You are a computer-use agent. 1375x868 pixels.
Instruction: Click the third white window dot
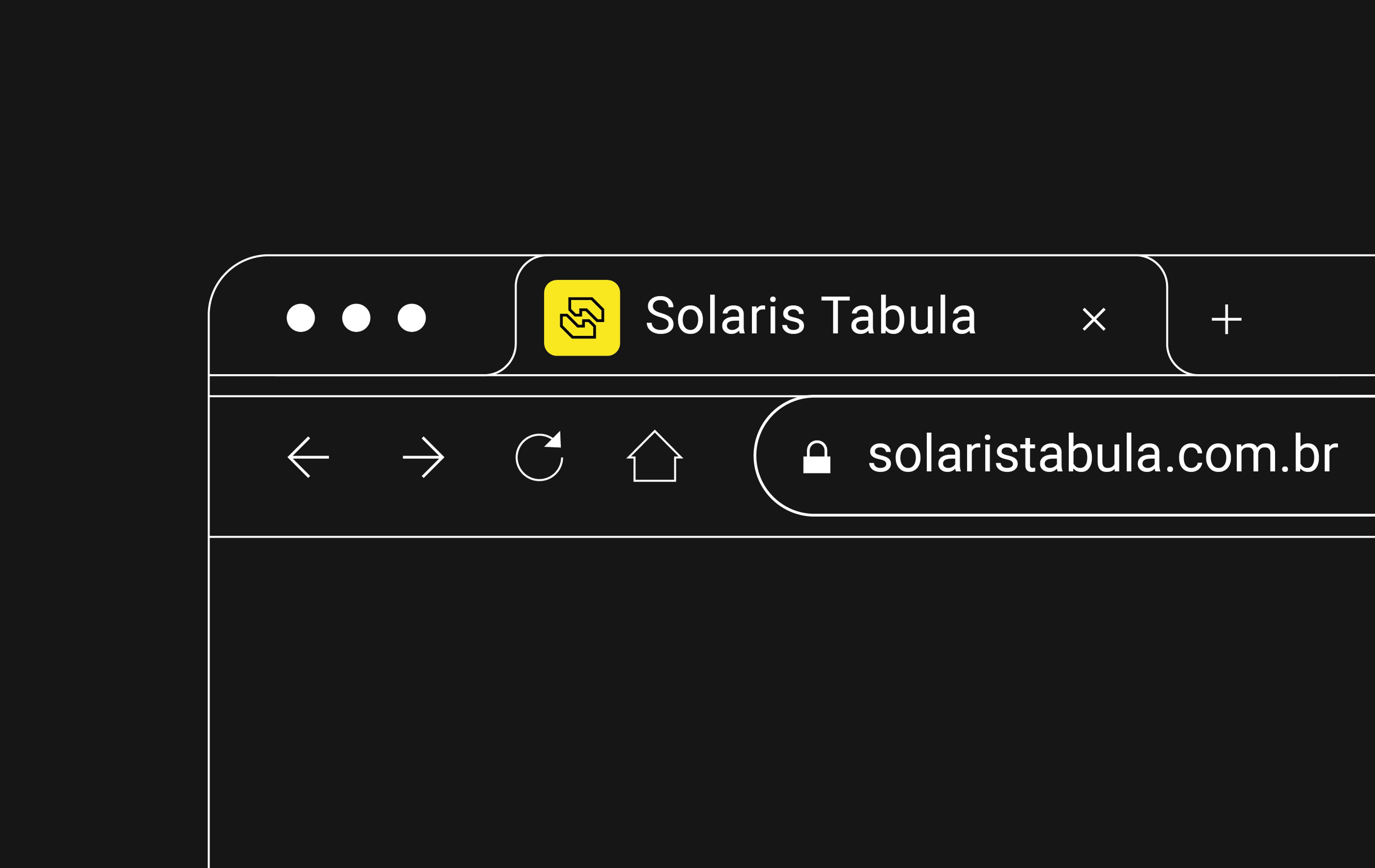(x=412, y=318)
